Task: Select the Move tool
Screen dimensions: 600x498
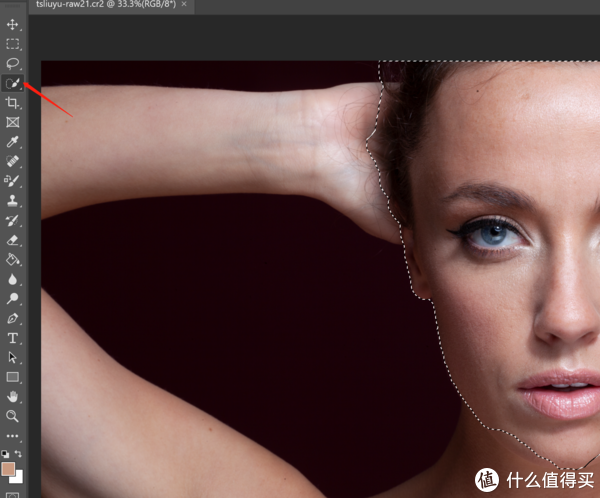Action: point(12,24)
